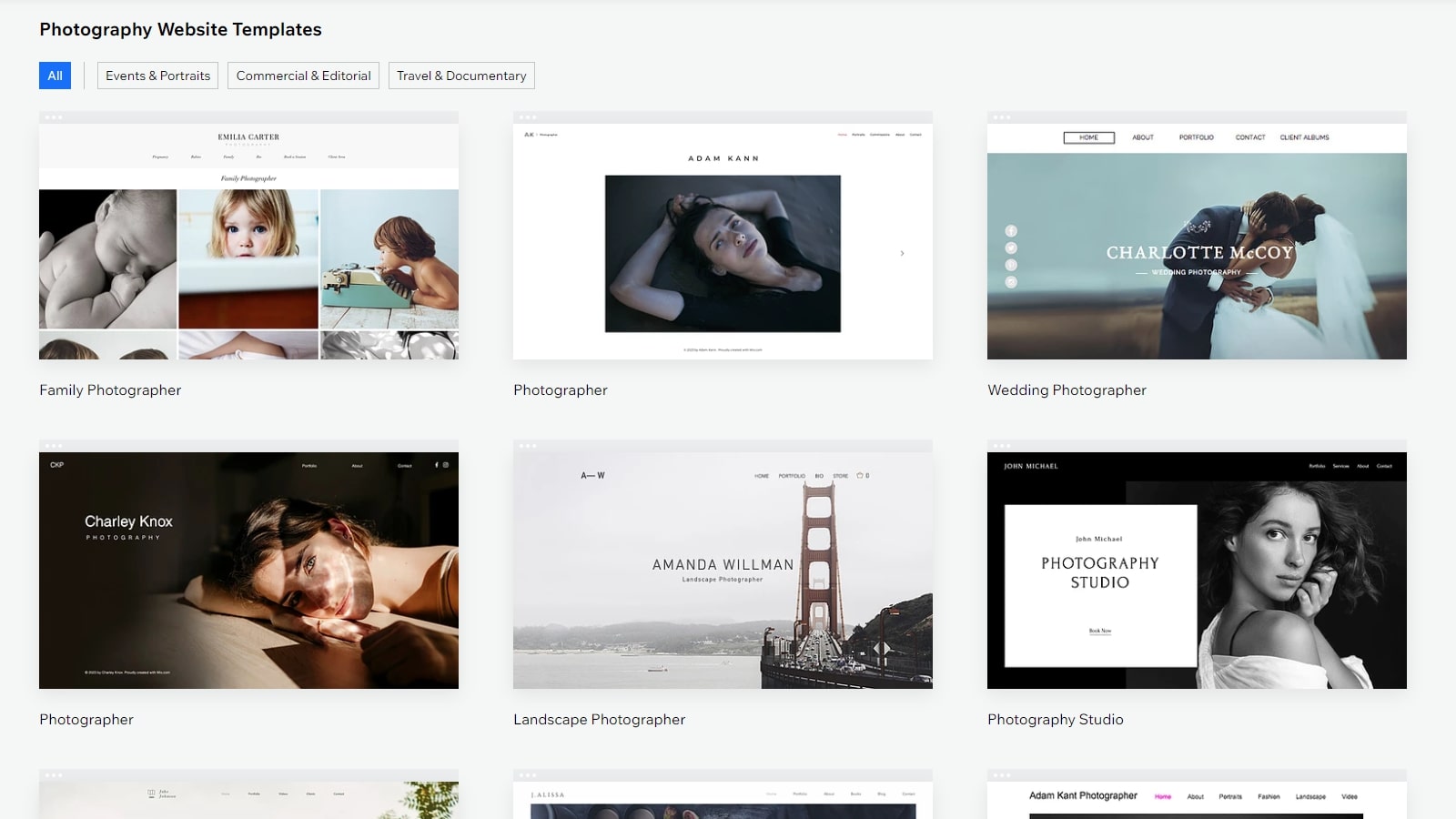Click Photographer title under Adam Kann template

(560, 389)
